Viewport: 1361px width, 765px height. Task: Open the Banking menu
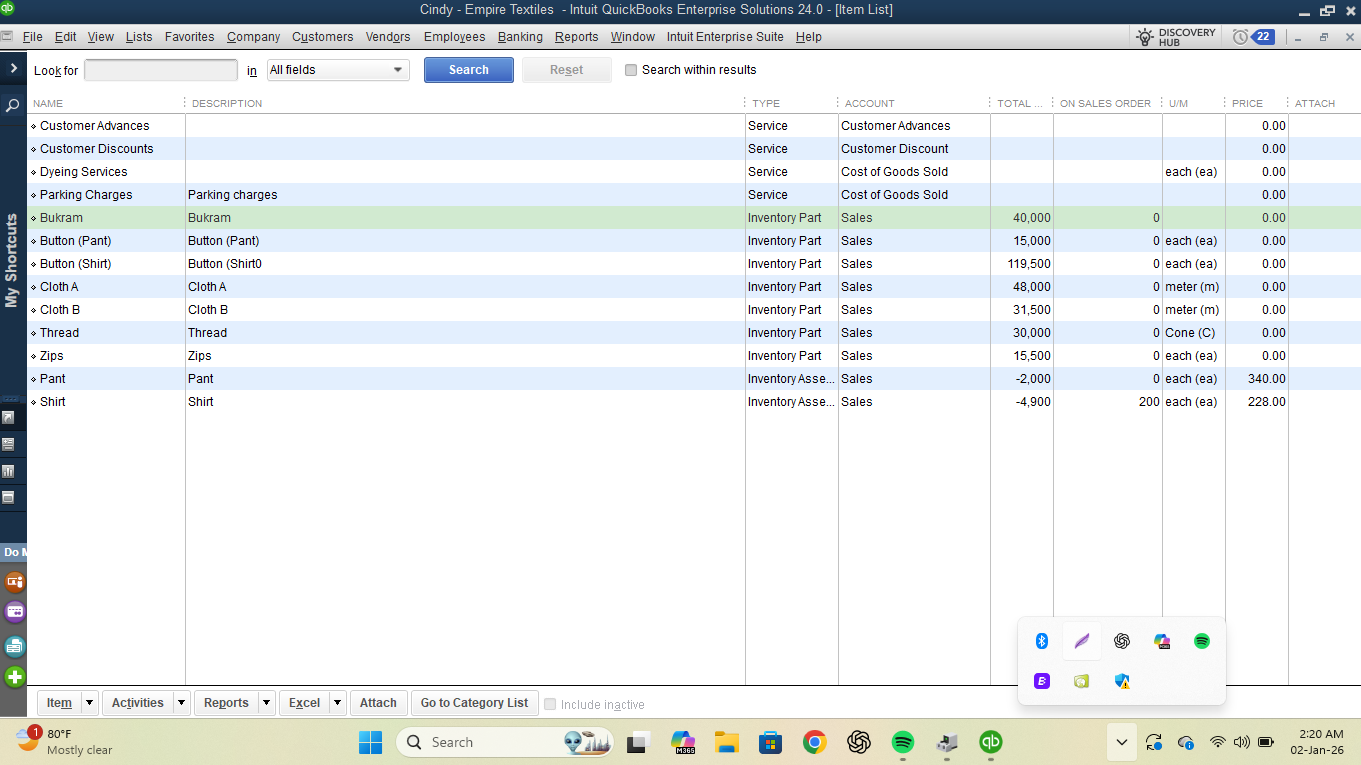[x=520, y=37]
